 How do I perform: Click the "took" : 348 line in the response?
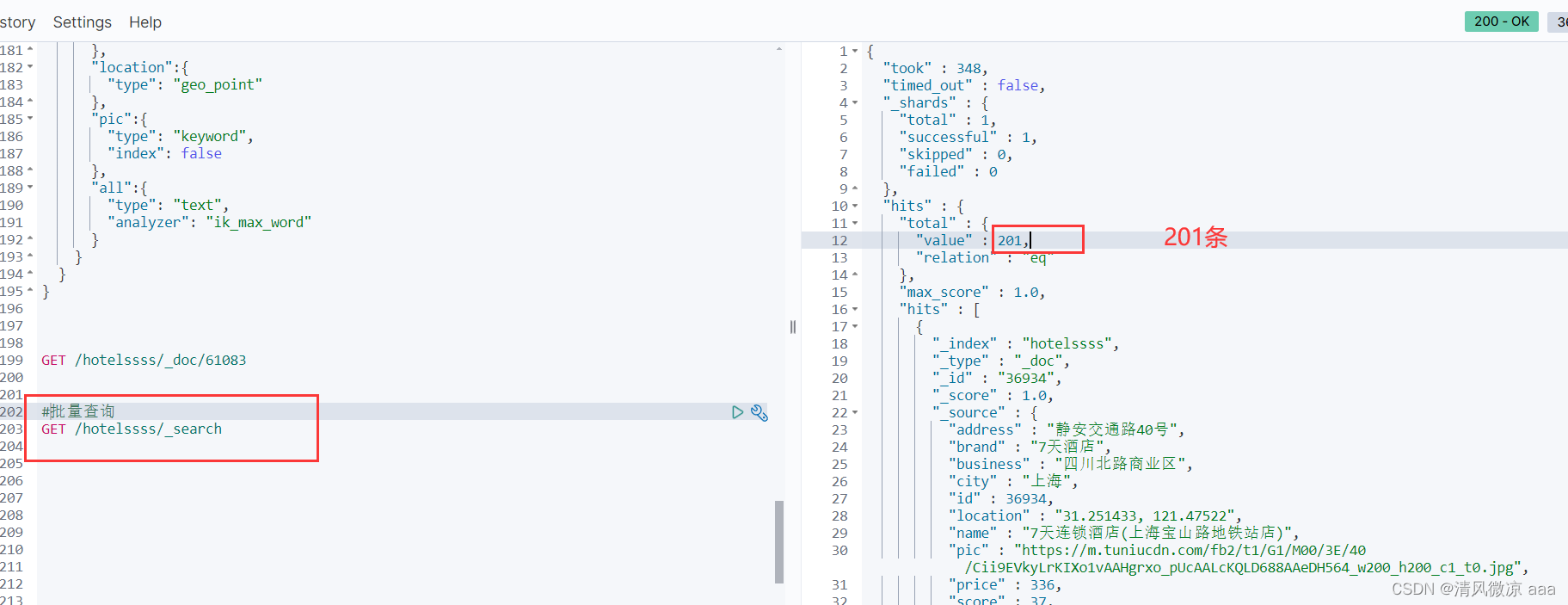pyautogui.click(x=935, y=69)
